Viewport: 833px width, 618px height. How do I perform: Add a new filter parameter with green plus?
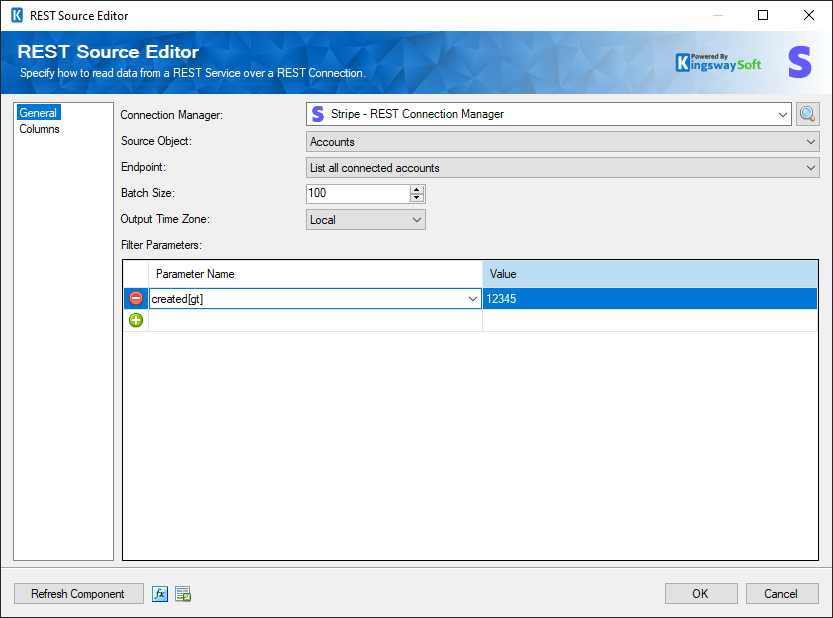[x=136, y=320]
